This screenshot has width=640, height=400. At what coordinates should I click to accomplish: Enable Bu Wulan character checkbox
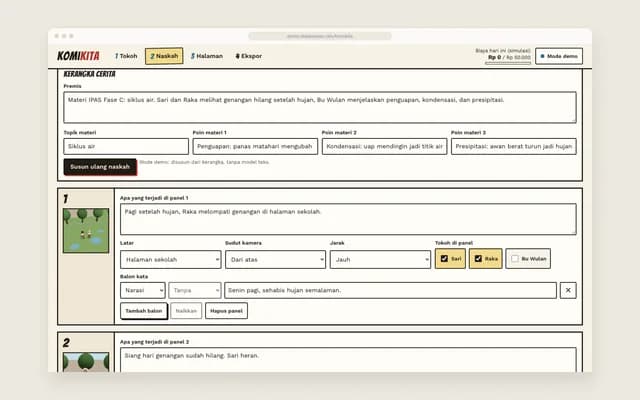pyautogui.click(x=528, y=259)
